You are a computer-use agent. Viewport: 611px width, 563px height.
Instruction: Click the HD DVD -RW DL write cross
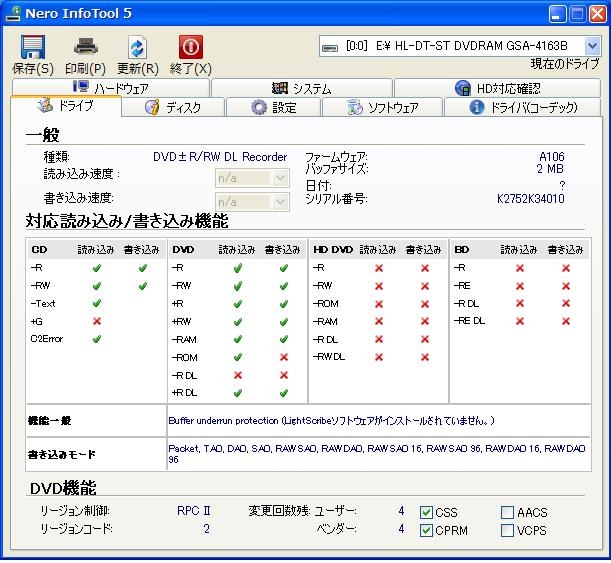click(x=425, y=357)
